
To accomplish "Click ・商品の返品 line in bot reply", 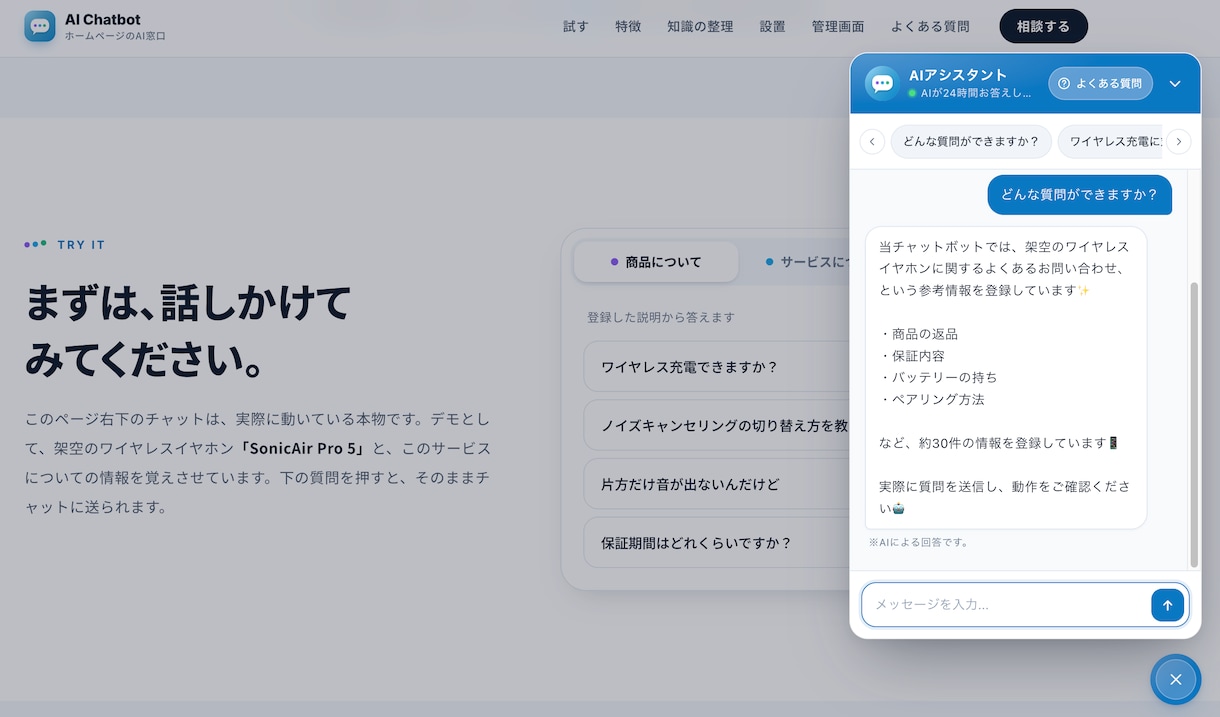I will coord(919,334).
